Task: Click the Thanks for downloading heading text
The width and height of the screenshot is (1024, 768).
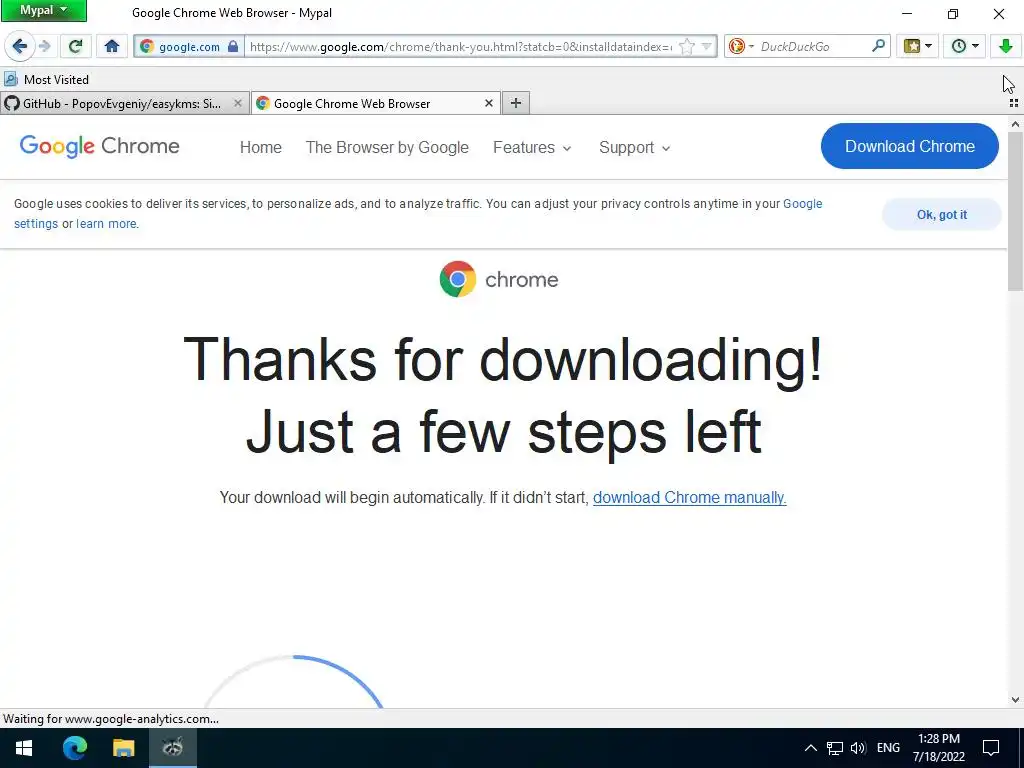Action: [503, 359]
